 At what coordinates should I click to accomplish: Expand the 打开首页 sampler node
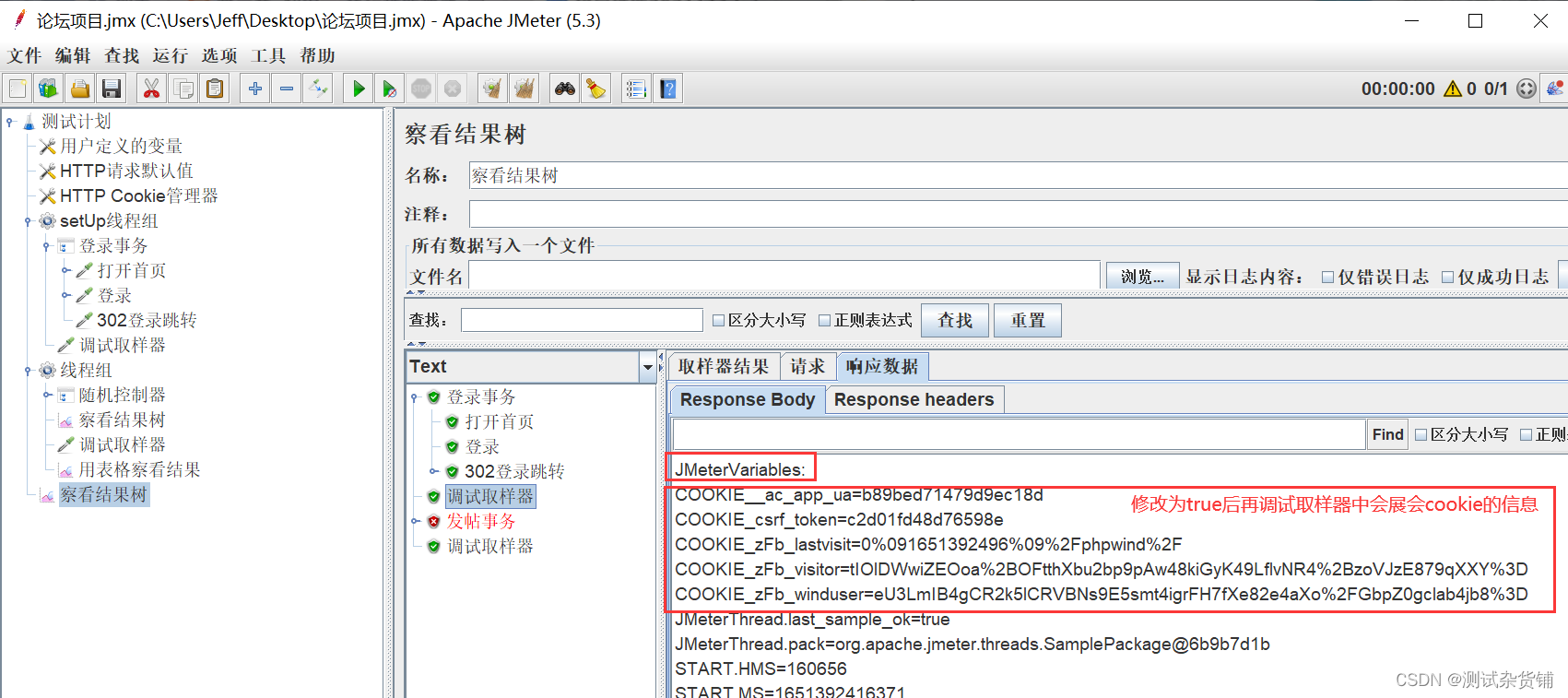[x=66, y=270]
